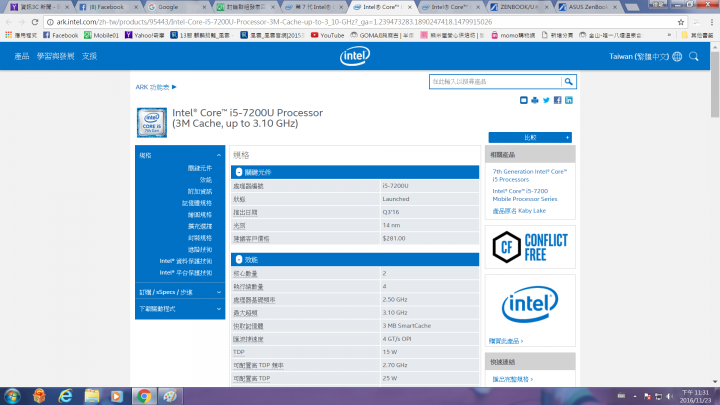
Task: Click inside the ARK product search field
Action: point(495,82)
